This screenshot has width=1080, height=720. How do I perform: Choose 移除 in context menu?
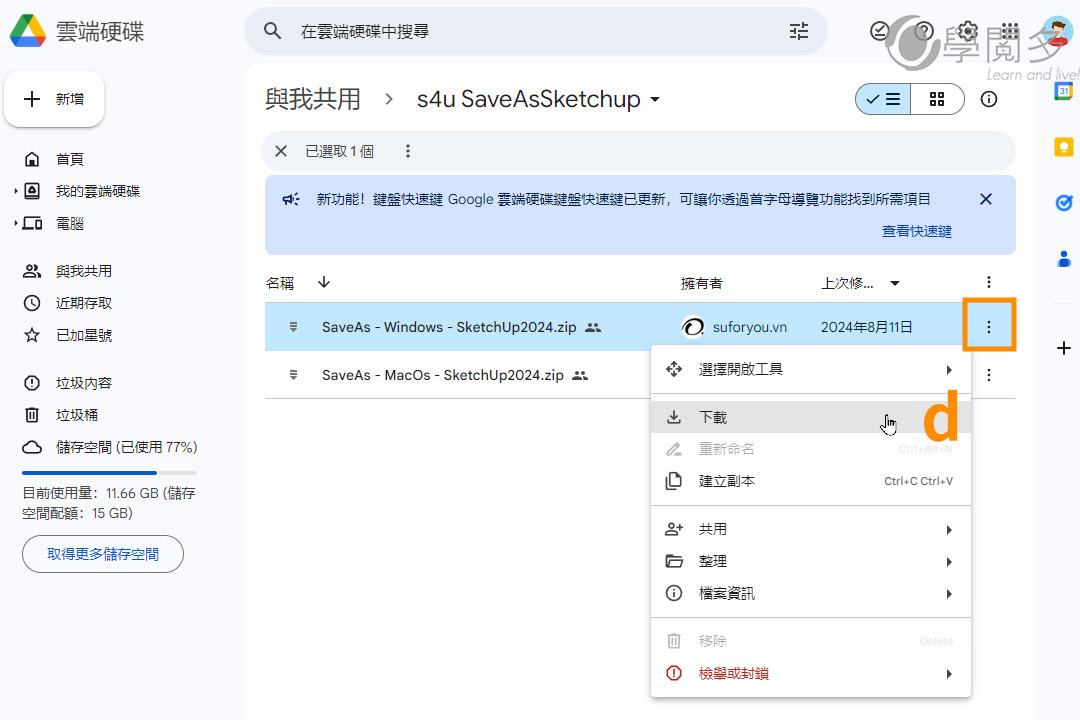[811, 641]
